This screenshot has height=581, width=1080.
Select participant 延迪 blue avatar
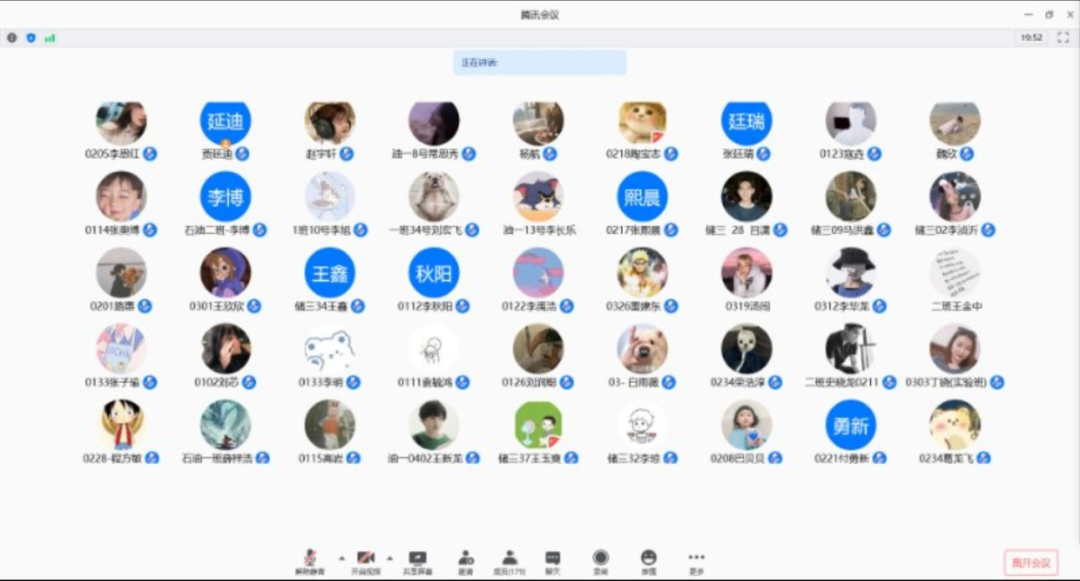coord(225,122)
